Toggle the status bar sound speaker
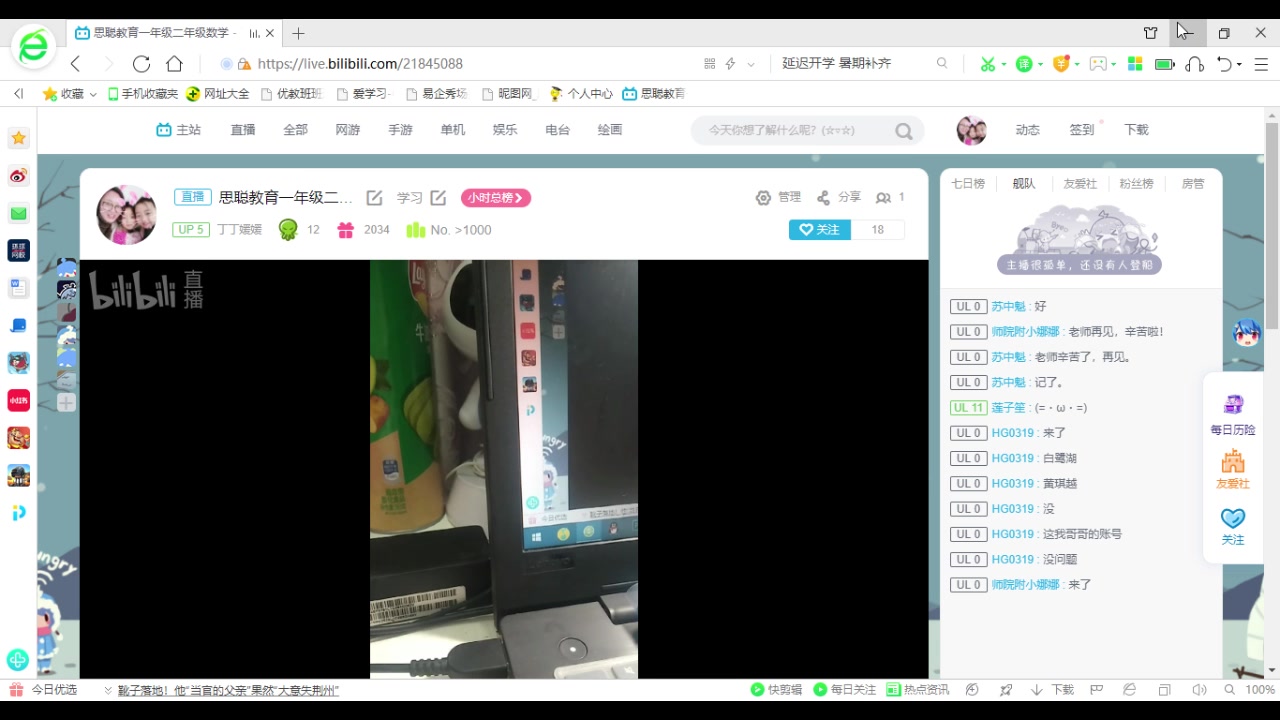The image size is (1280, 720). coord(1199,690)
